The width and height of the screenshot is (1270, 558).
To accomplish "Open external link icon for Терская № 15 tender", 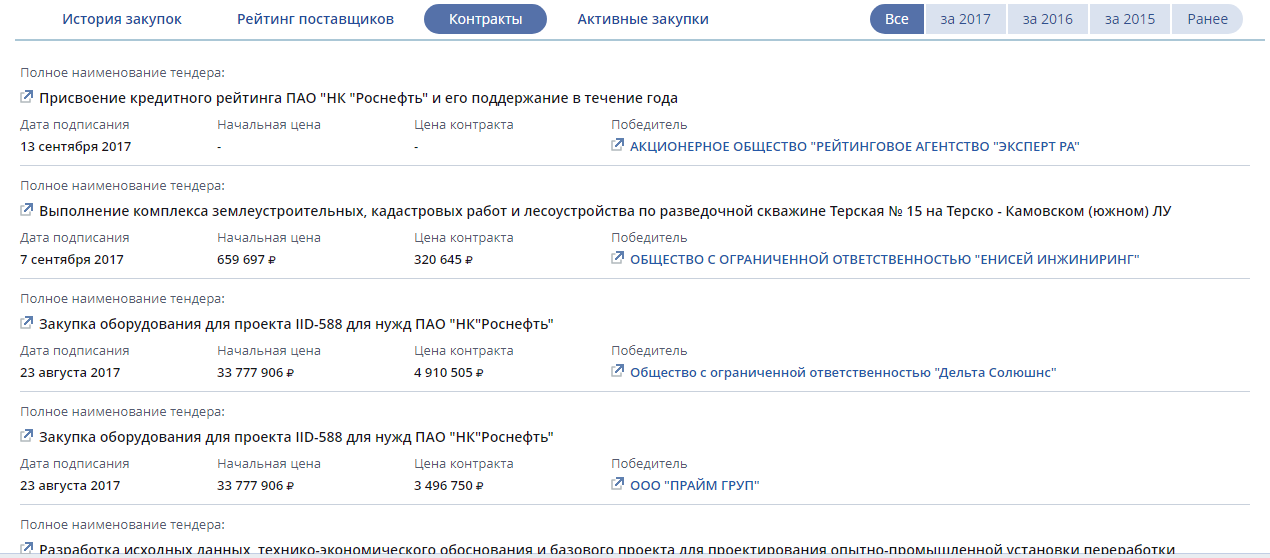I will pos(27,210).
